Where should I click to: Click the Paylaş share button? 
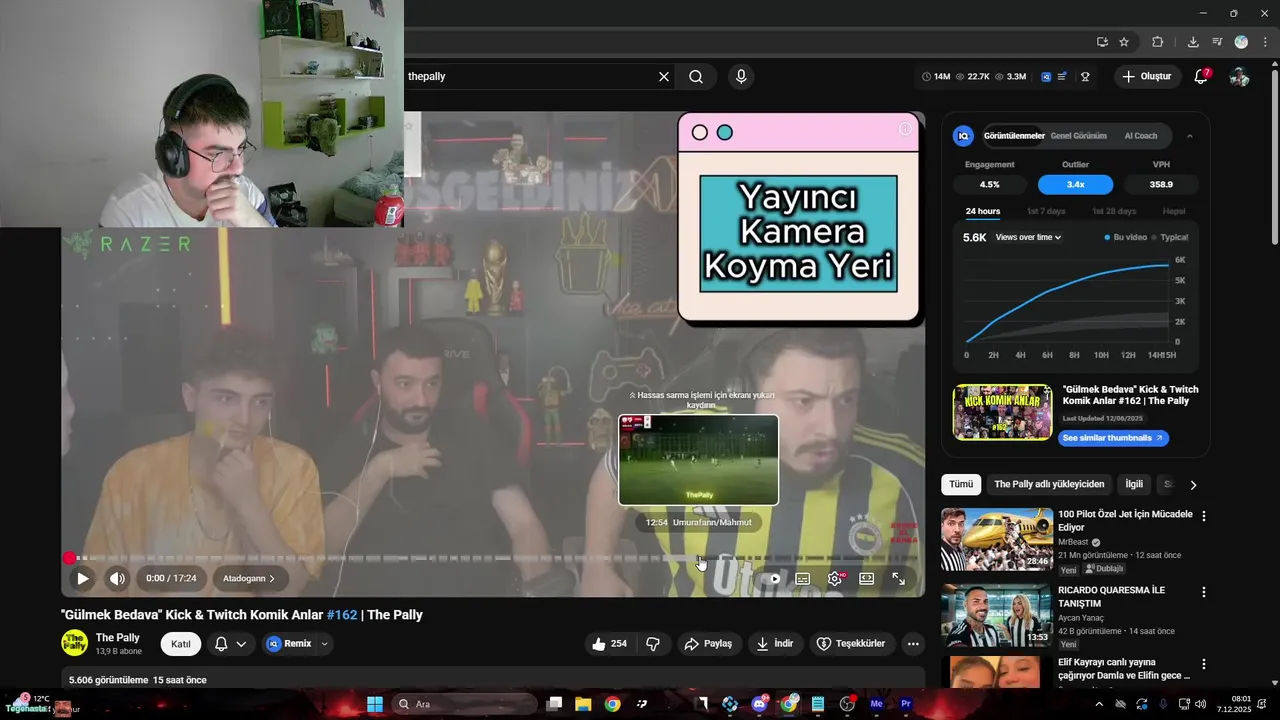tap(708, 644)
